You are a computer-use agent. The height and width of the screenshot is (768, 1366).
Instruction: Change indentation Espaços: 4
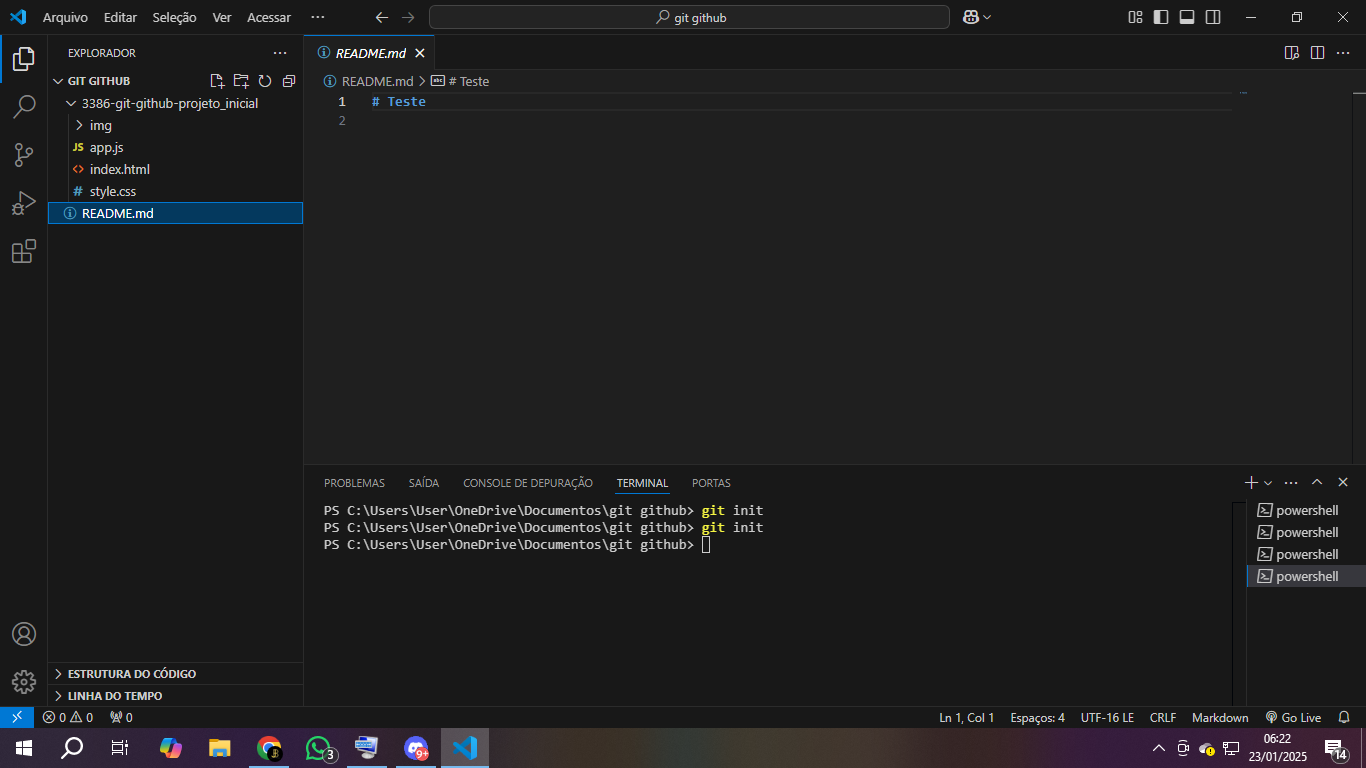(x=1037, y=717)
